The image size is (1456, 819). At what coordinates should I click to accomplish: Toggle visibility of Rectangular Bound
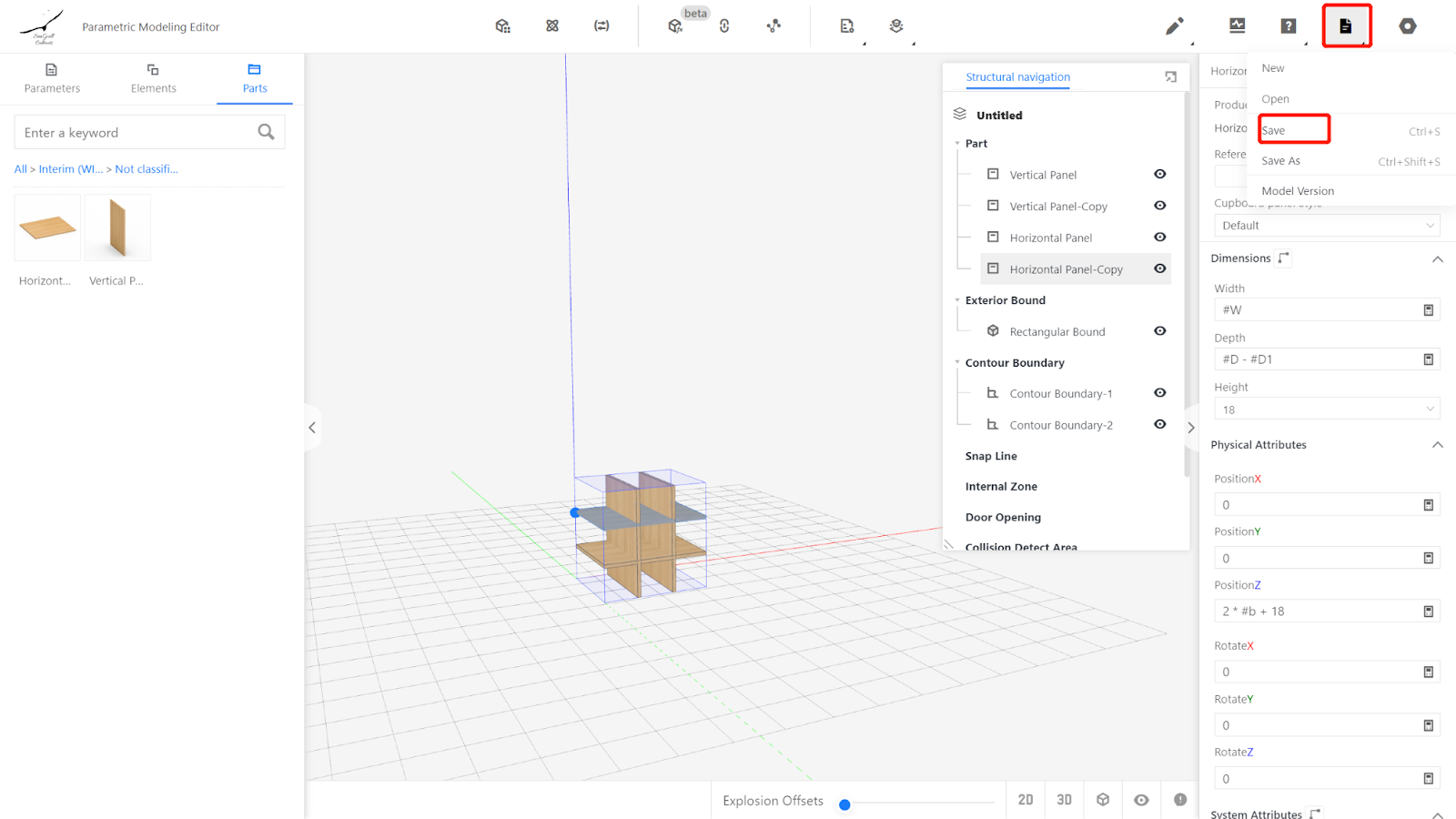tap(1159, 331)
